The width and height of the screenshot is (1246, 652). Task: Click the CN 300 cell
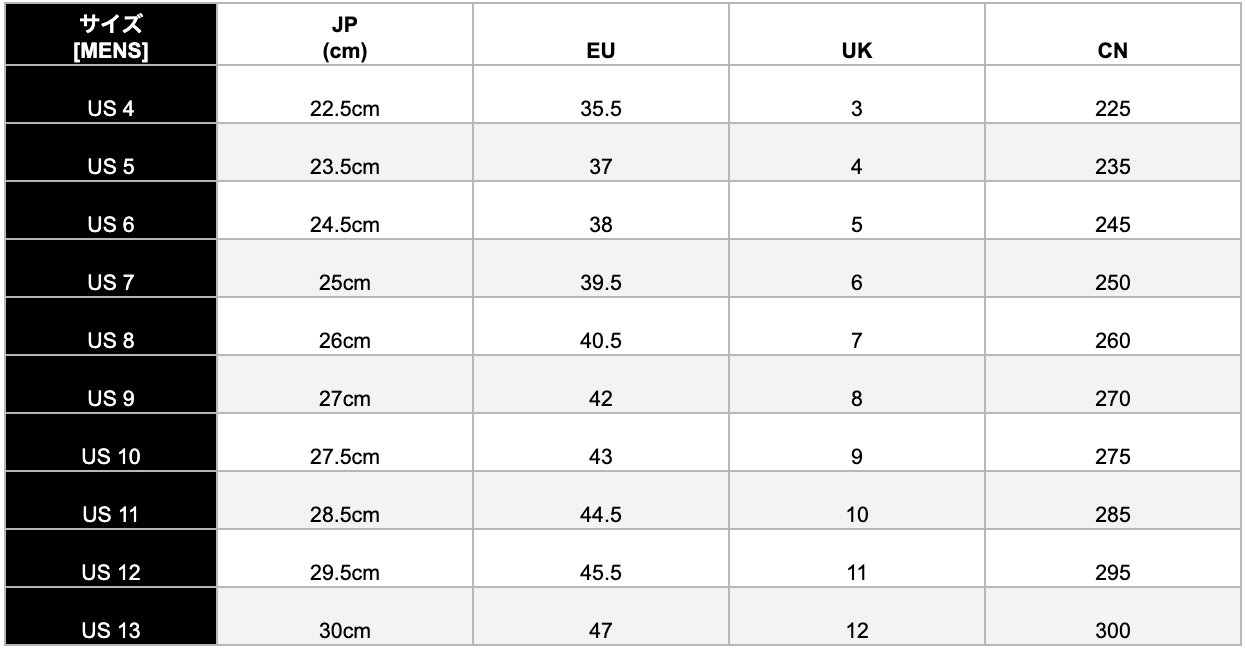pos(1113,617)
